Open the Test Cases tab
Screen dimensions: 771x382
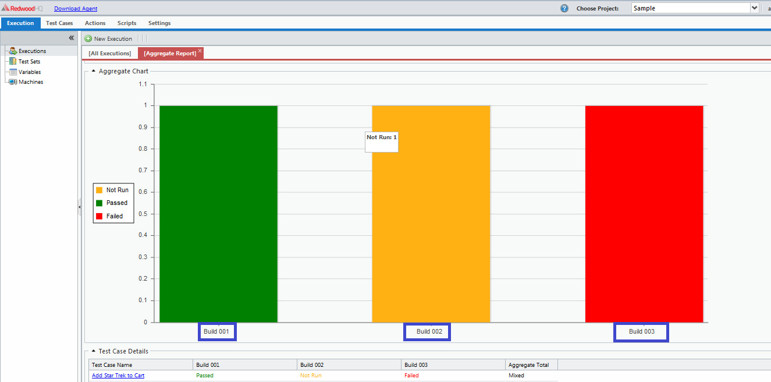point(59,23)
